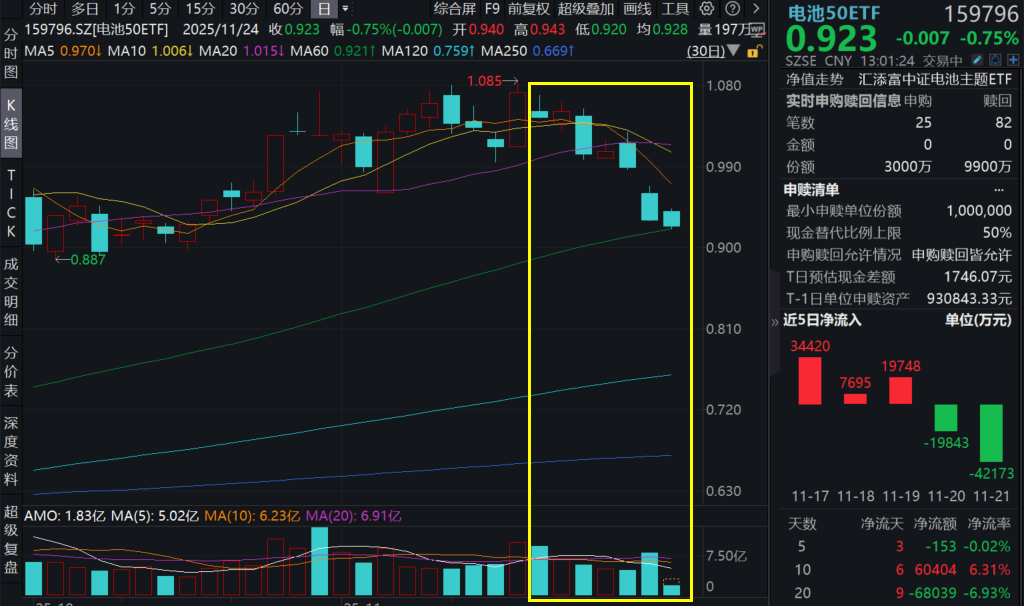
Task: Open the chart settings gear icon
Action: (707, 8)
